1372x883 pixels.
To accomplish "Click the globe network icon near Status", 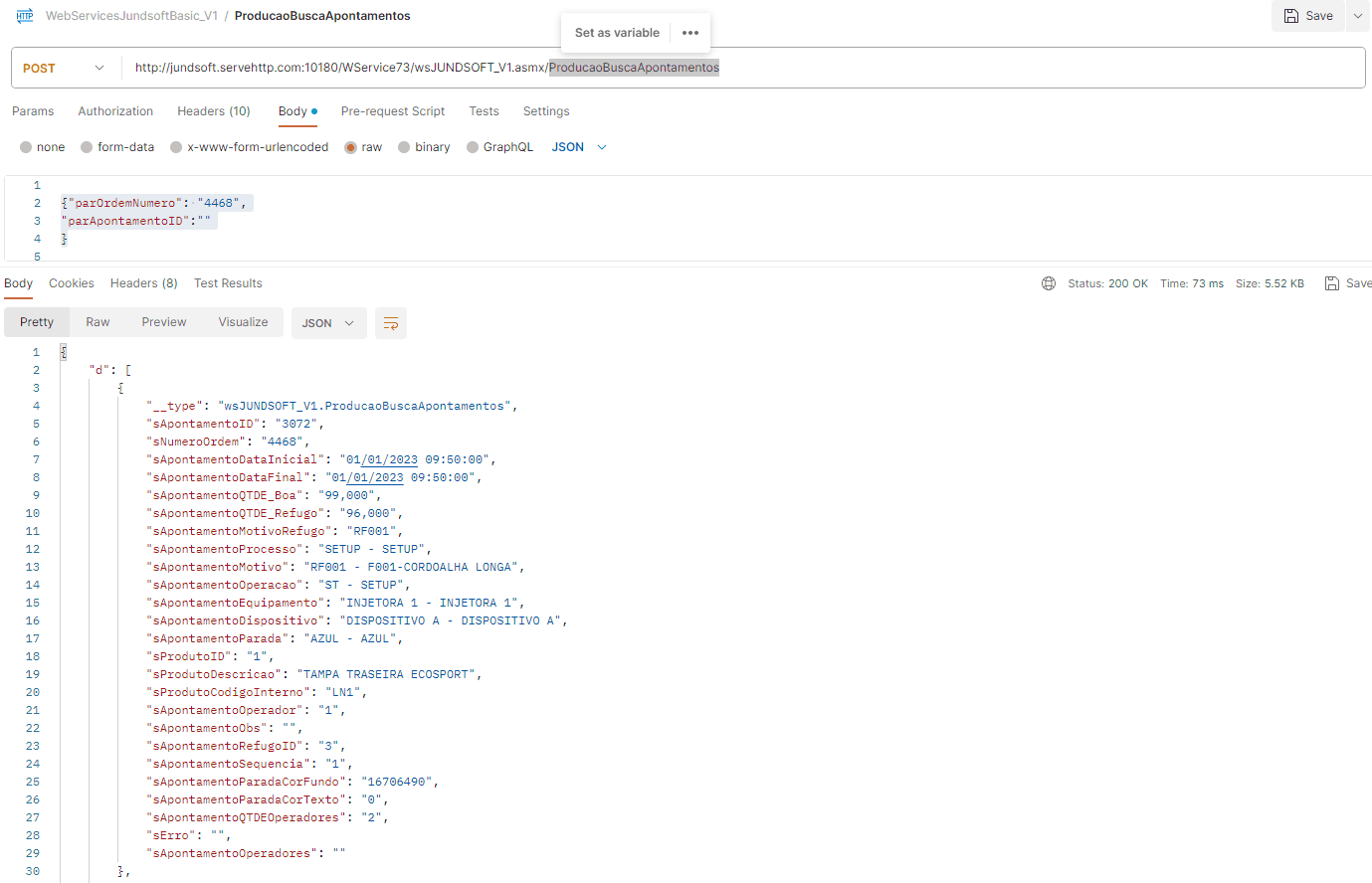I will click(1049, 283).
